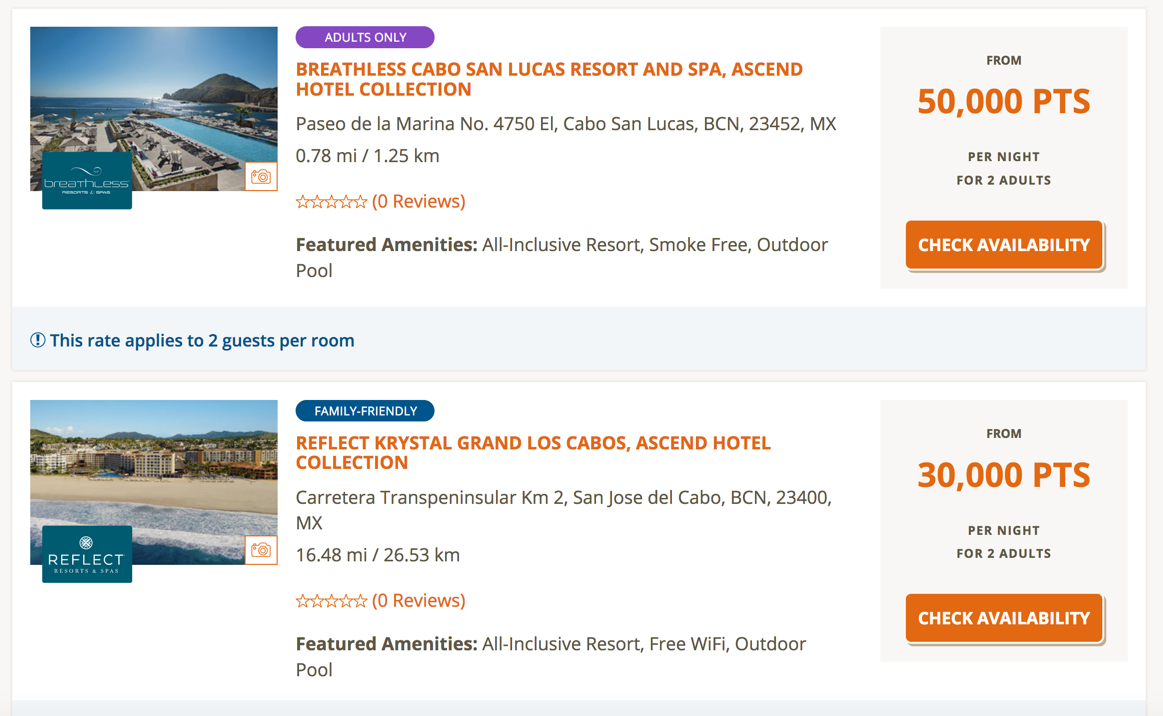Click the Reflect Resorts & Spas logo badge
This screenshot has height=716, width=1163.
[87, 554]
